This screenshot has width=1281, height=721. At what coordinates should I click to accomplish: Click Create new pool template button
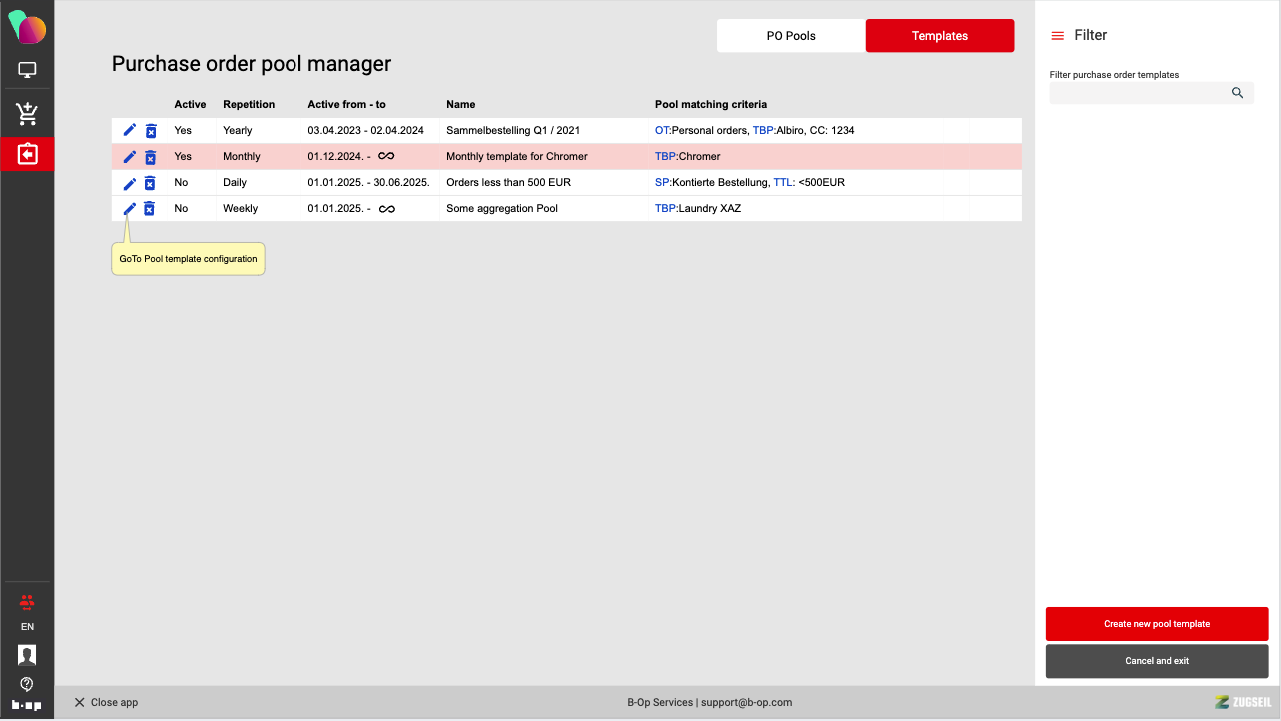click(1156, 624)
